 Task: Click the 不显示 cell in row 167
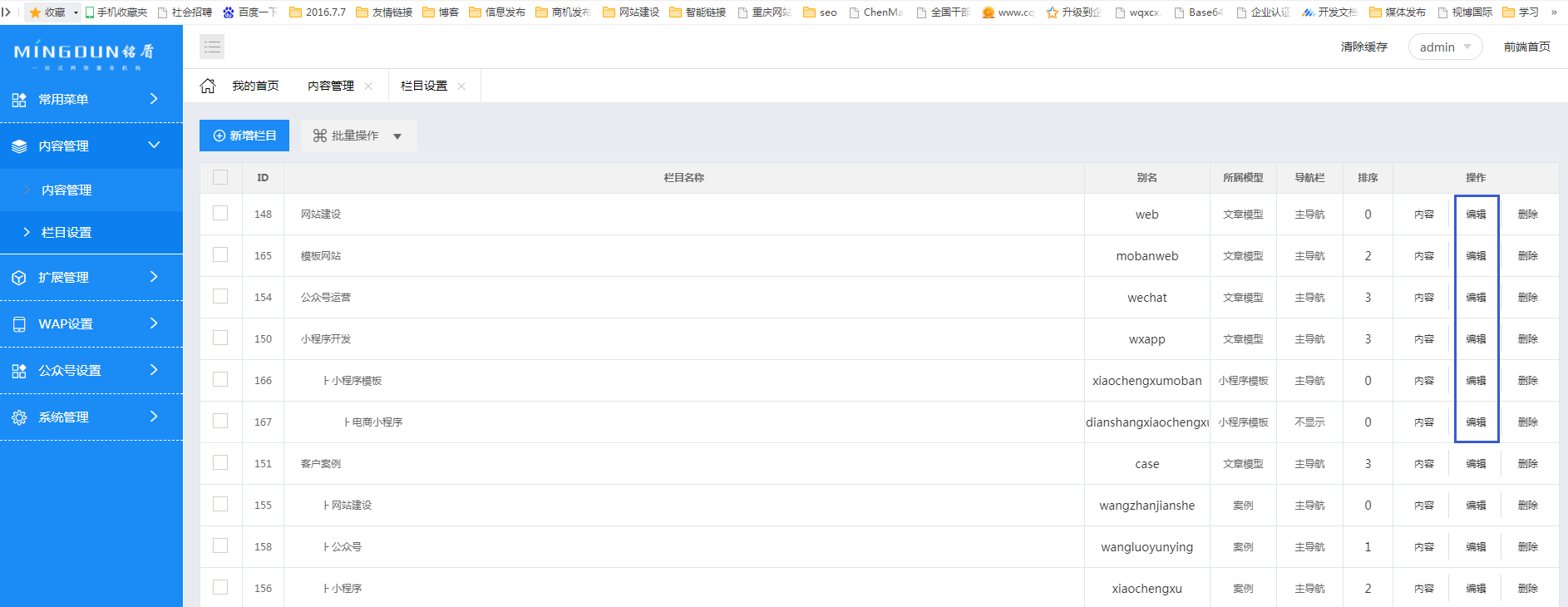click(x=1309, y=422)
